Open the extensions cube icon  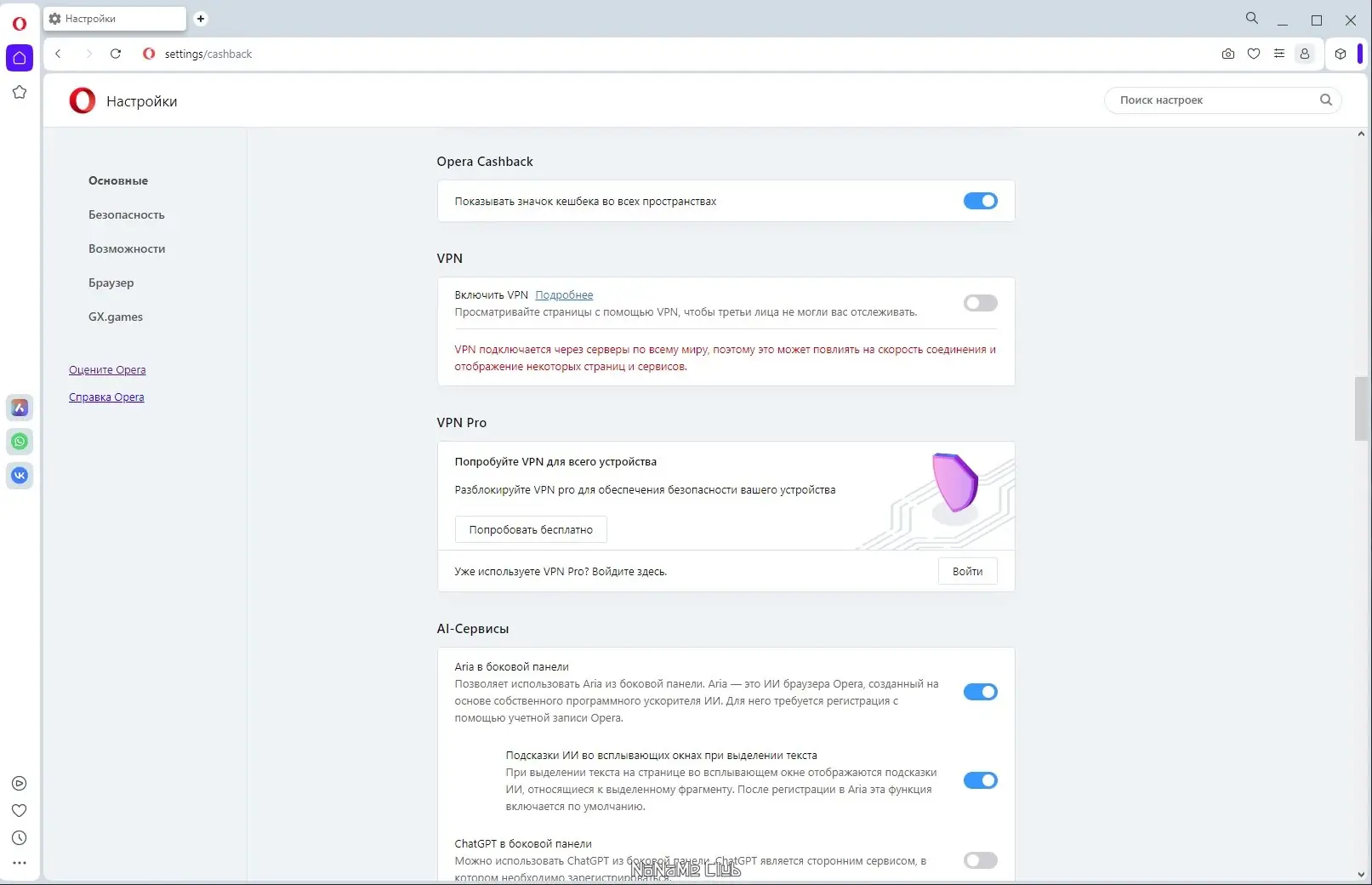(x=1341, y=54)
